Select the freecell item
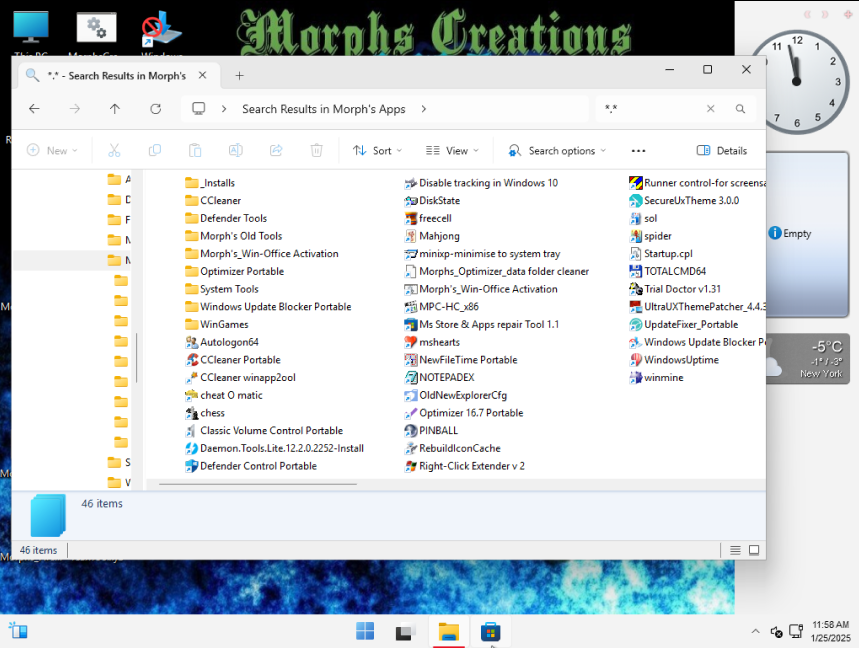 point(428,218)
